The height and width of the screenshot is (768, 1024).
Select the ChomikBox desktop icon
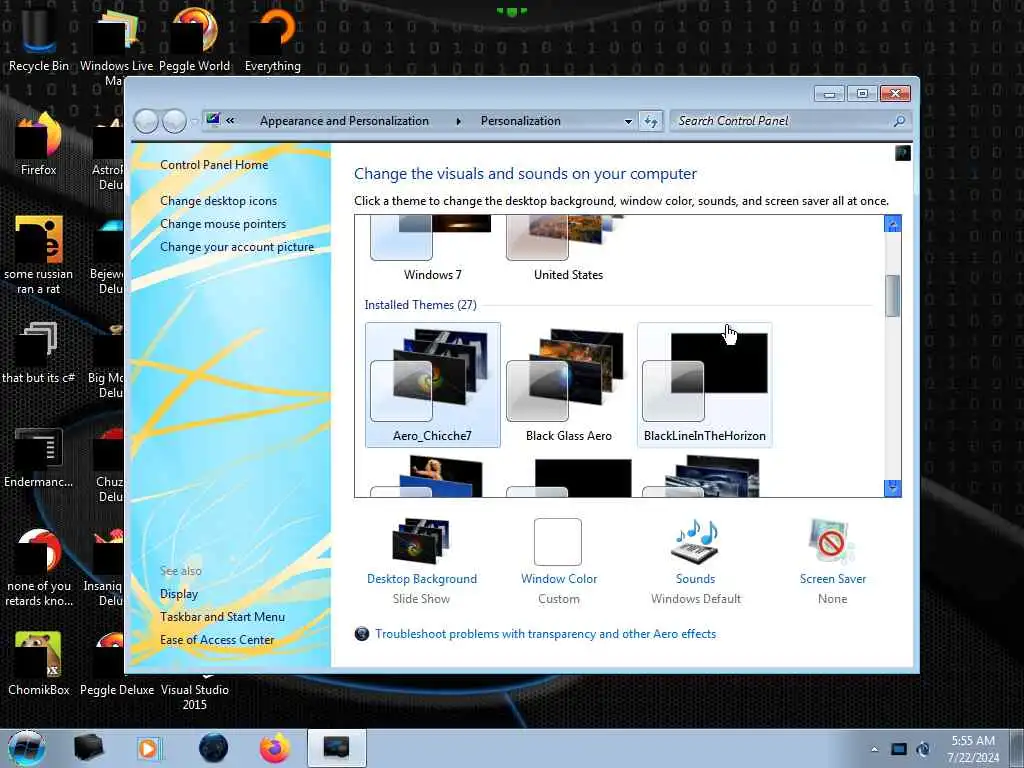pos(39,664)
